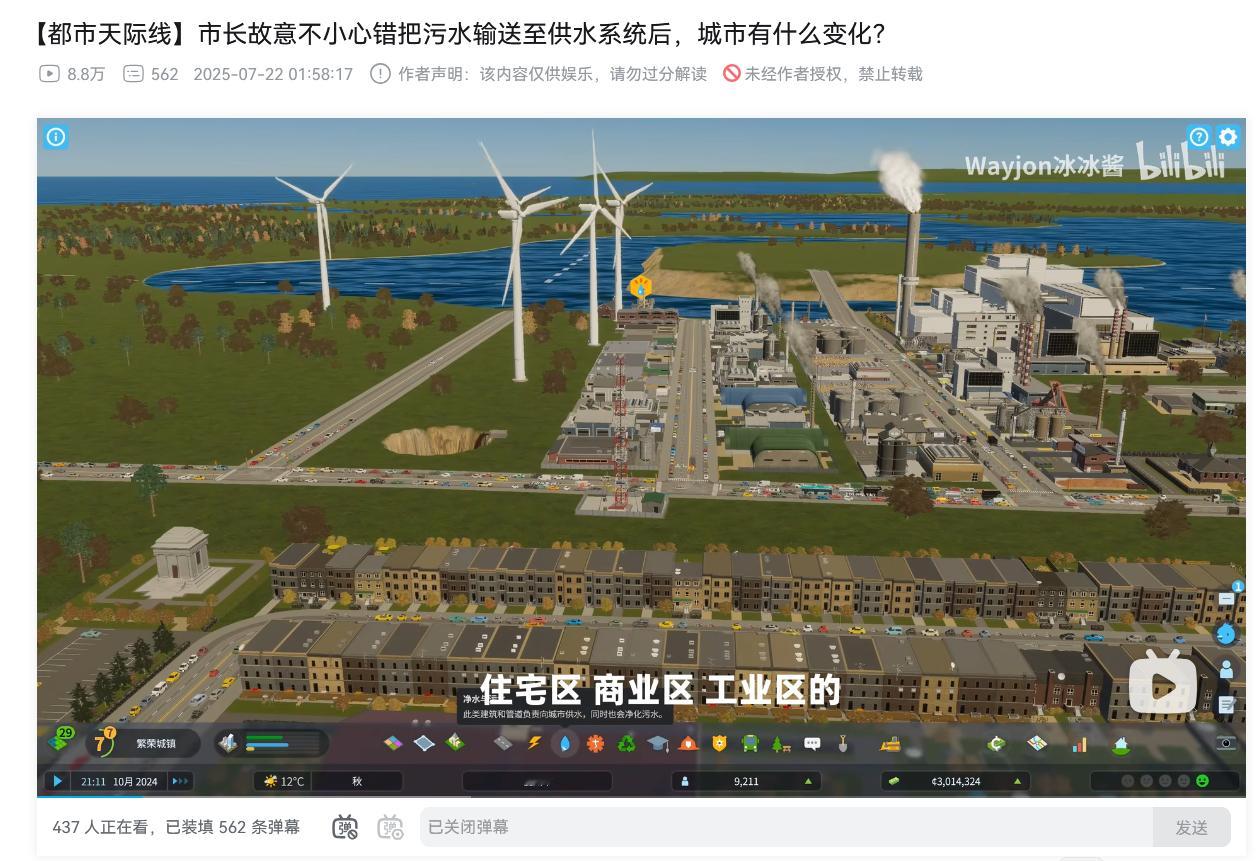Open the map info views icon
The image size is (1260, 861).
1037,743
